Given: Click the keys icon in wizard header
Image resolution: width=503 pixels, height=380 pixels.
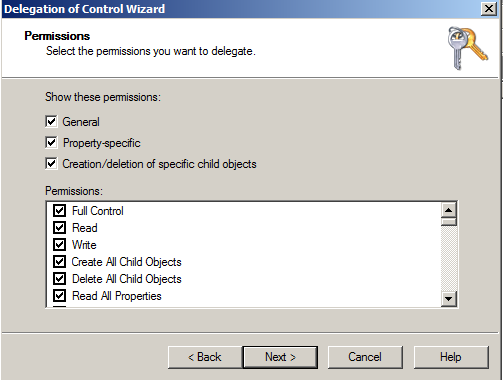Looking at the screenshot, I should pyautogui.click(x=467, y=48).
